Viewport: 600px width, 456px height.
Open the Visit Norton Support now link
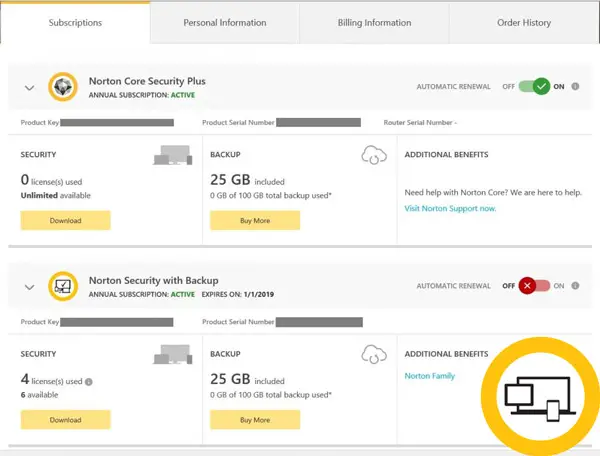[450, 208]
